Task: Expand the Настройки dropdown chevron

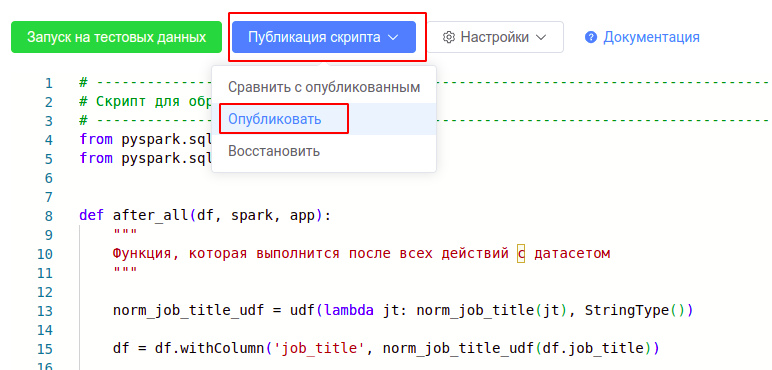Action: click(541, 38)
